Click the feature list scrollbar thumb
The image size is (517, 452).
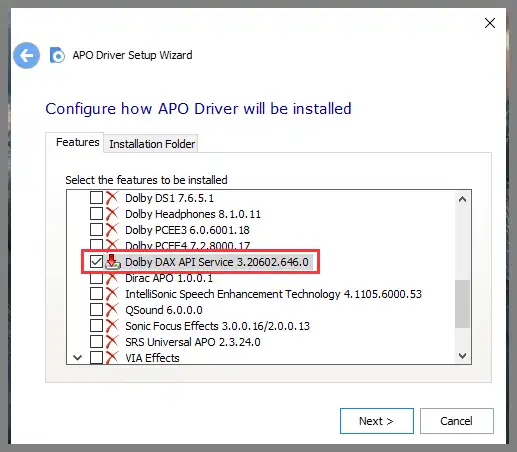coord(462,304)
